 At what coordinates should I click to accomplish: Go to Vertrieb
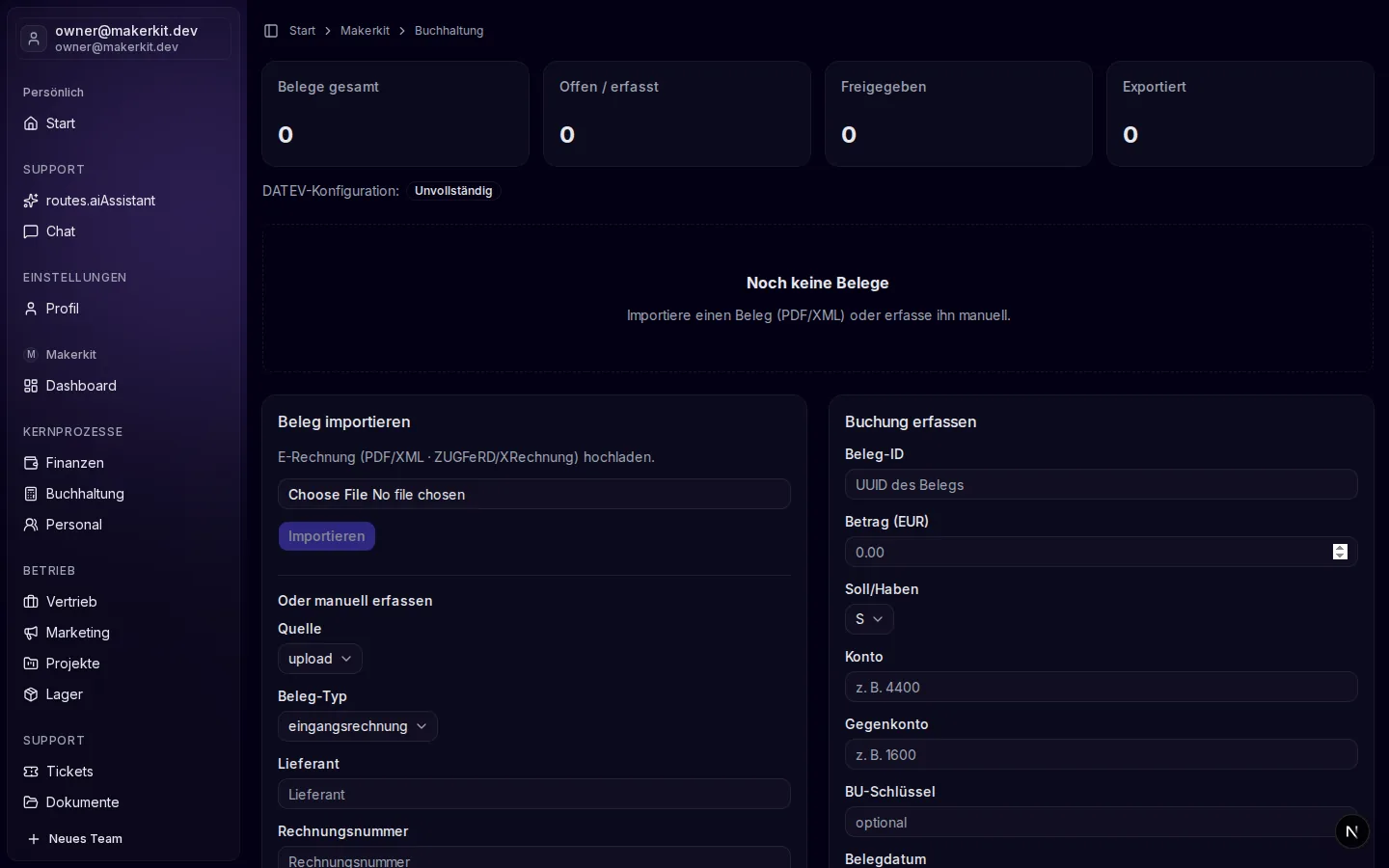coord(123,602)
